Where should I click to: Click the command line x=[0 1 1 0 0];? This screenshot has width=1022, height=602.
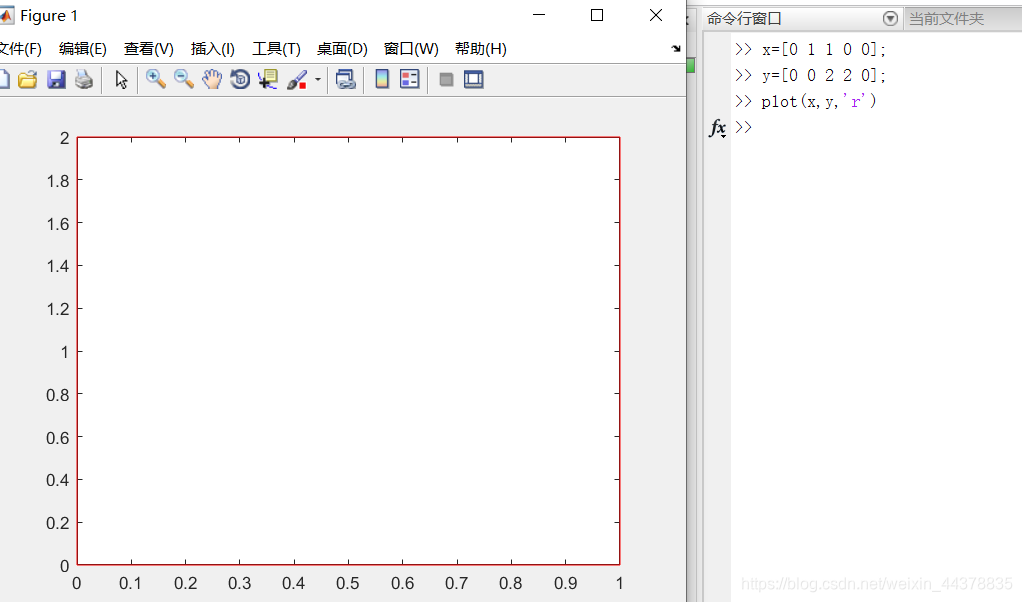coord(824,50)
